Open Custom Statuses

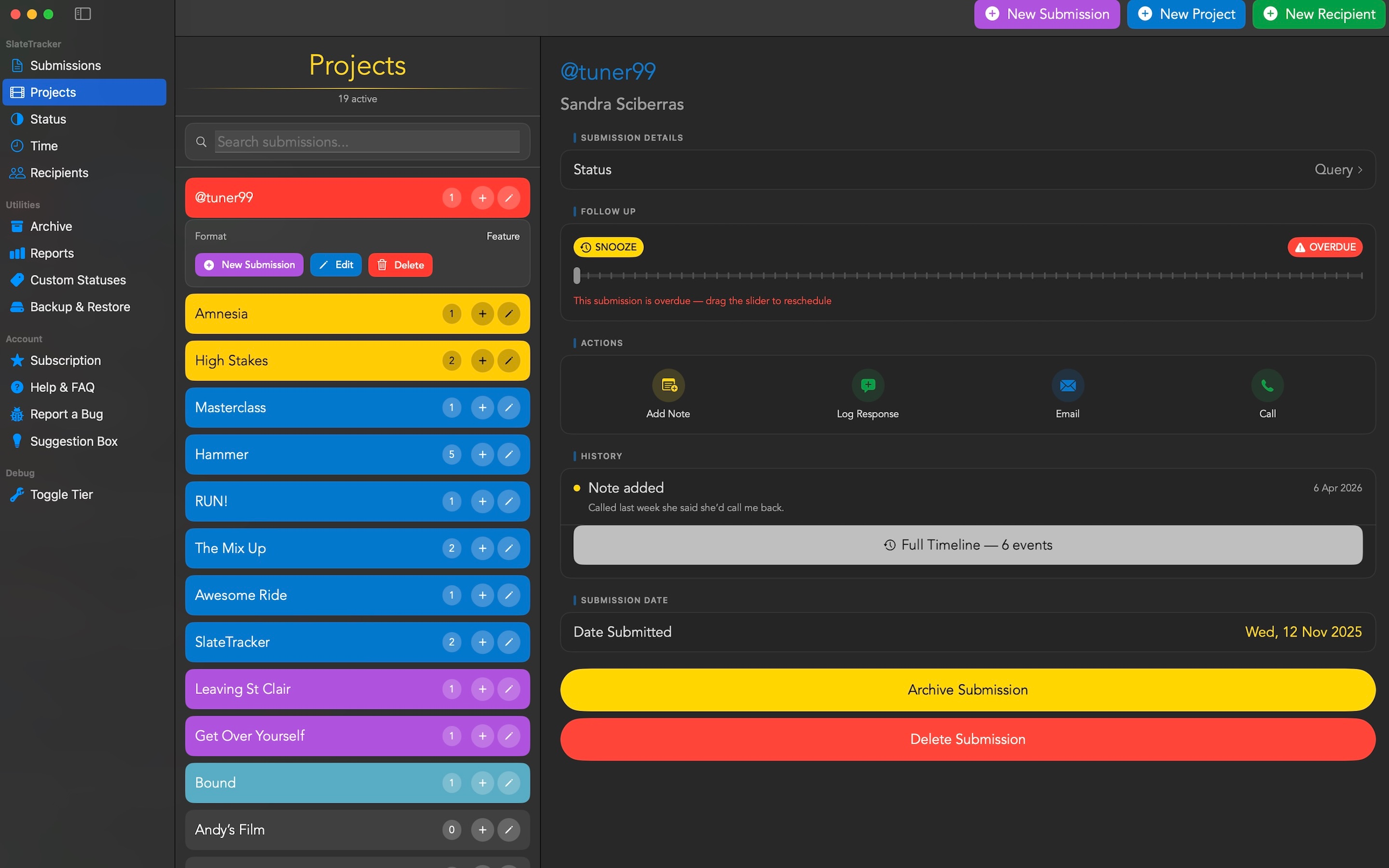coord(84,280)
